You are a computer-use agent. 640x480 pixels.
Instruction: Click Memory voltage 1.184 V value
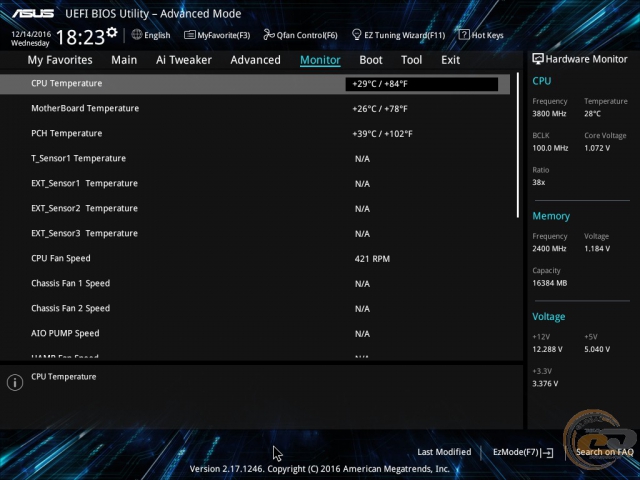[597, 248]
